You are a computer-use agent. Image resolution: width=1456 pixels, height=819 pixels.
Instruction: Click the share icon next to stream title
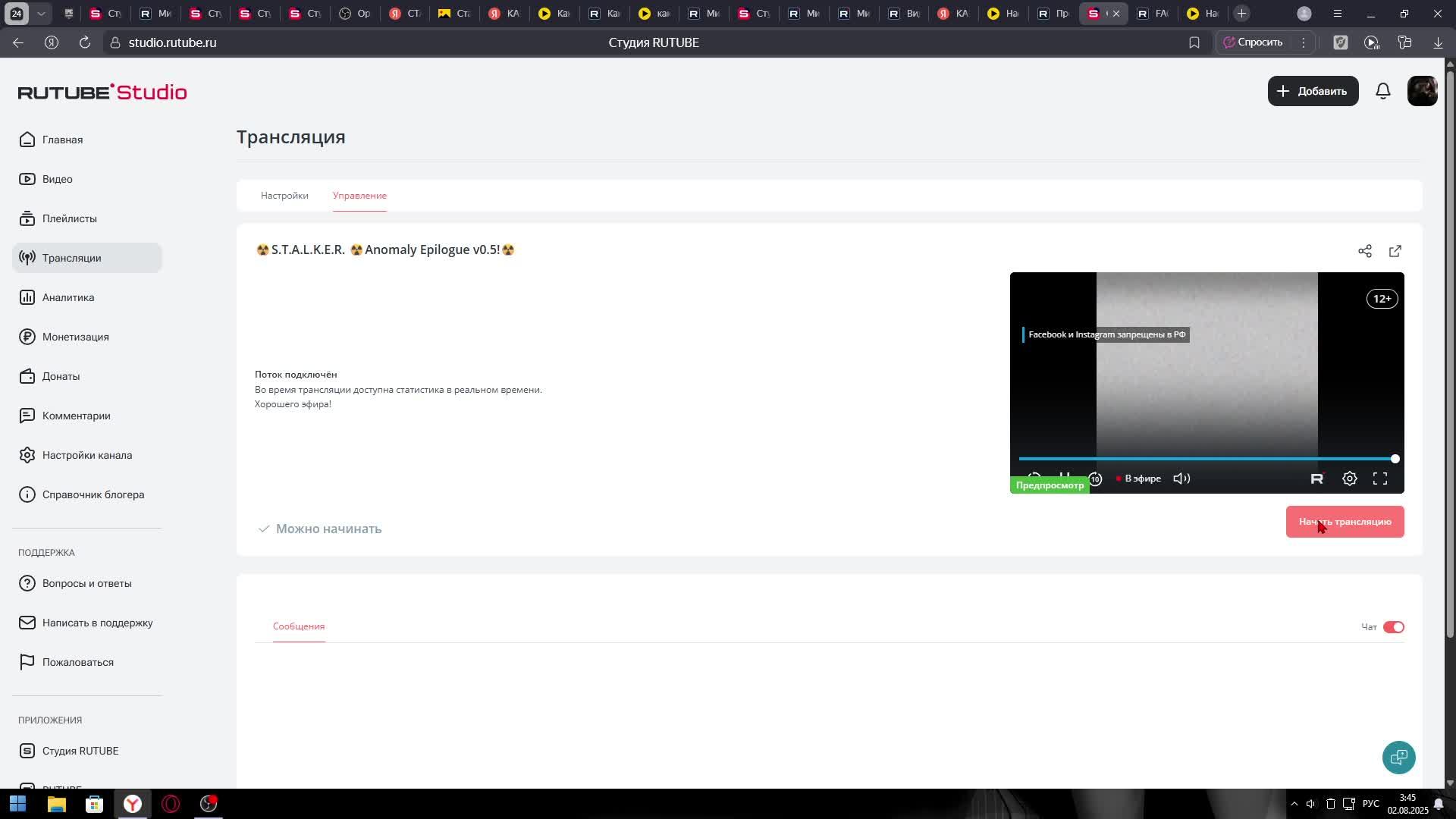(1365, 251)
